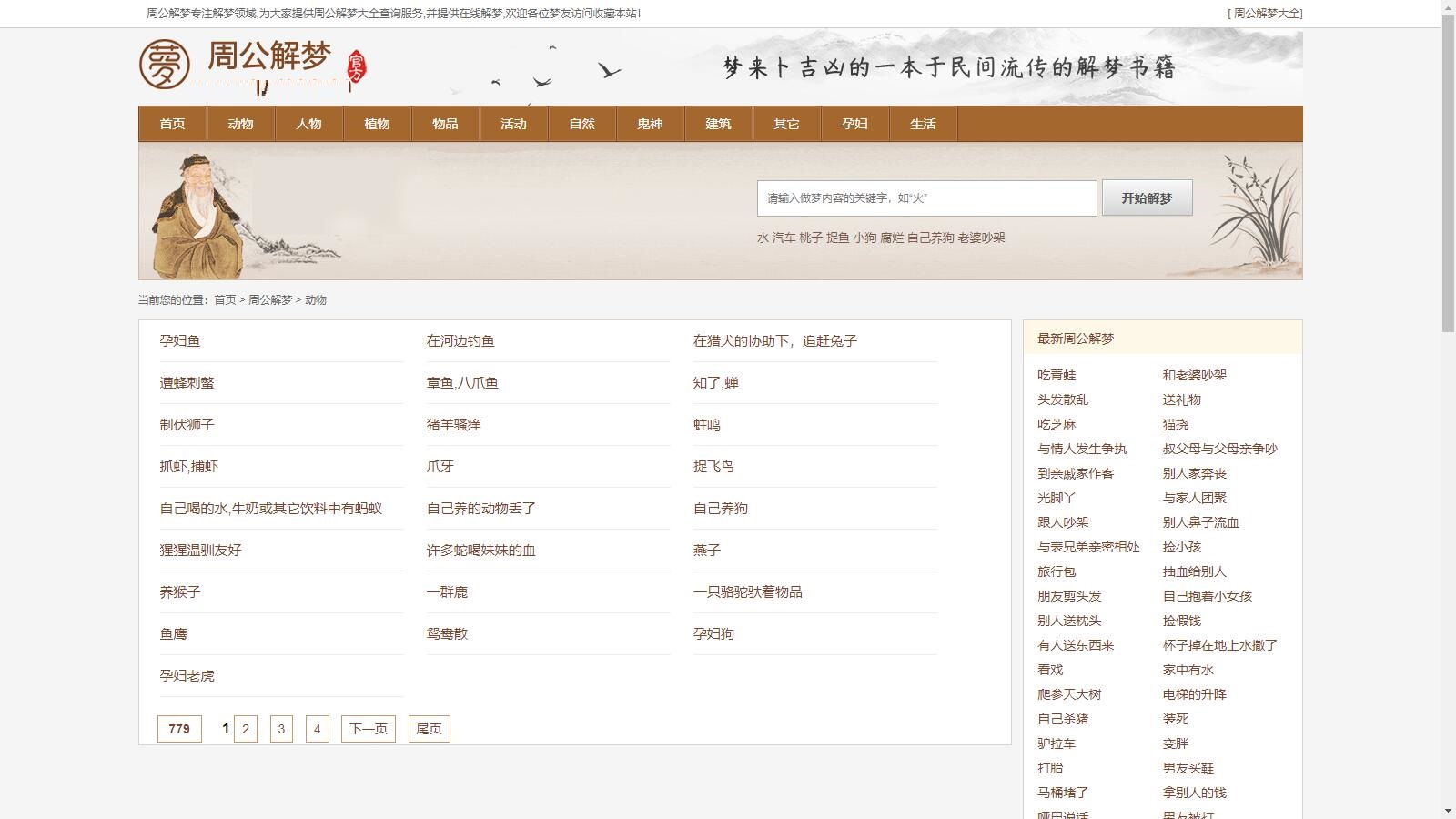Open the 鬼神 navigation menu item

(x=649, y=124)
